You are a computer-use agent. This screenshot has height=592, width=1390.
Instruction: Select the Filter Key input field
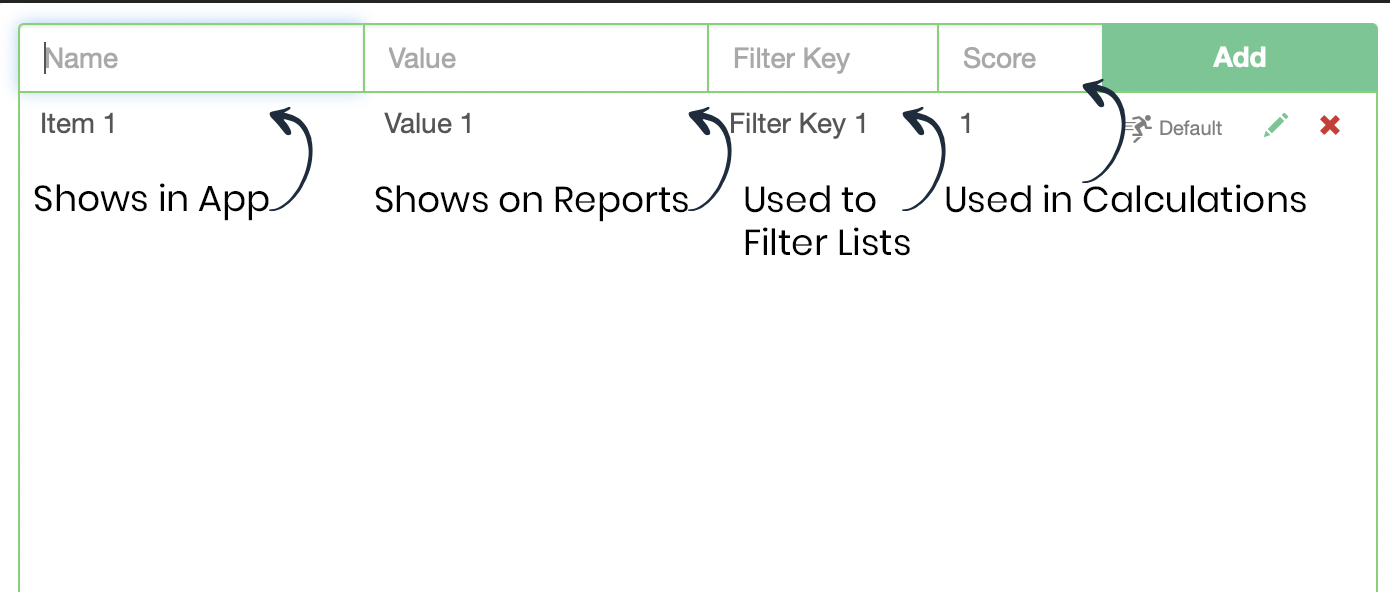click(822, 58)
